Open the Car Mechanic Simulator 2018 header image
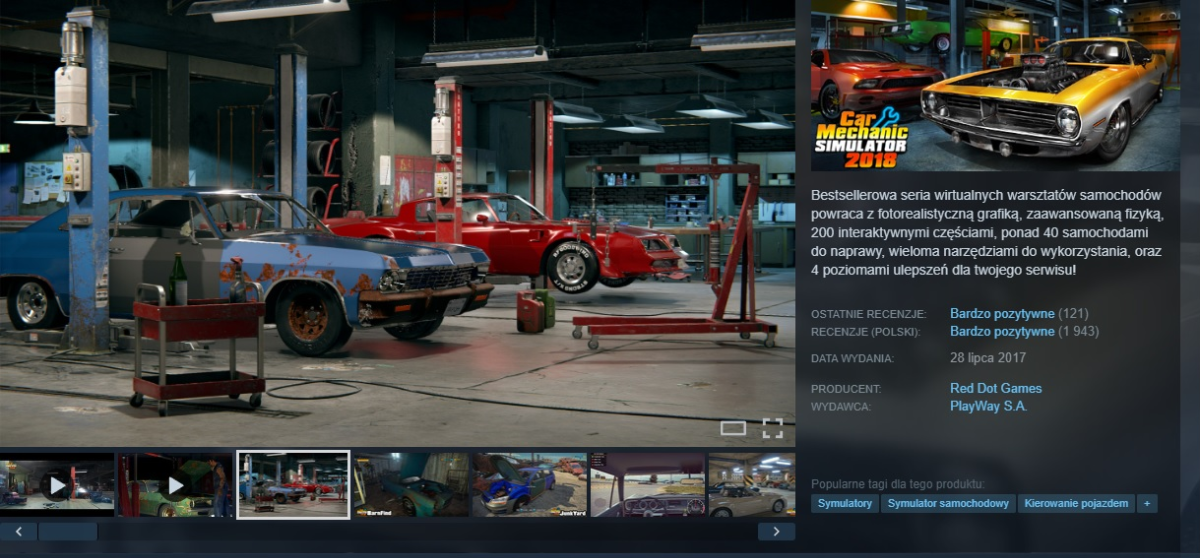This screenshot has width=1200, height=558. pos(995,86)
